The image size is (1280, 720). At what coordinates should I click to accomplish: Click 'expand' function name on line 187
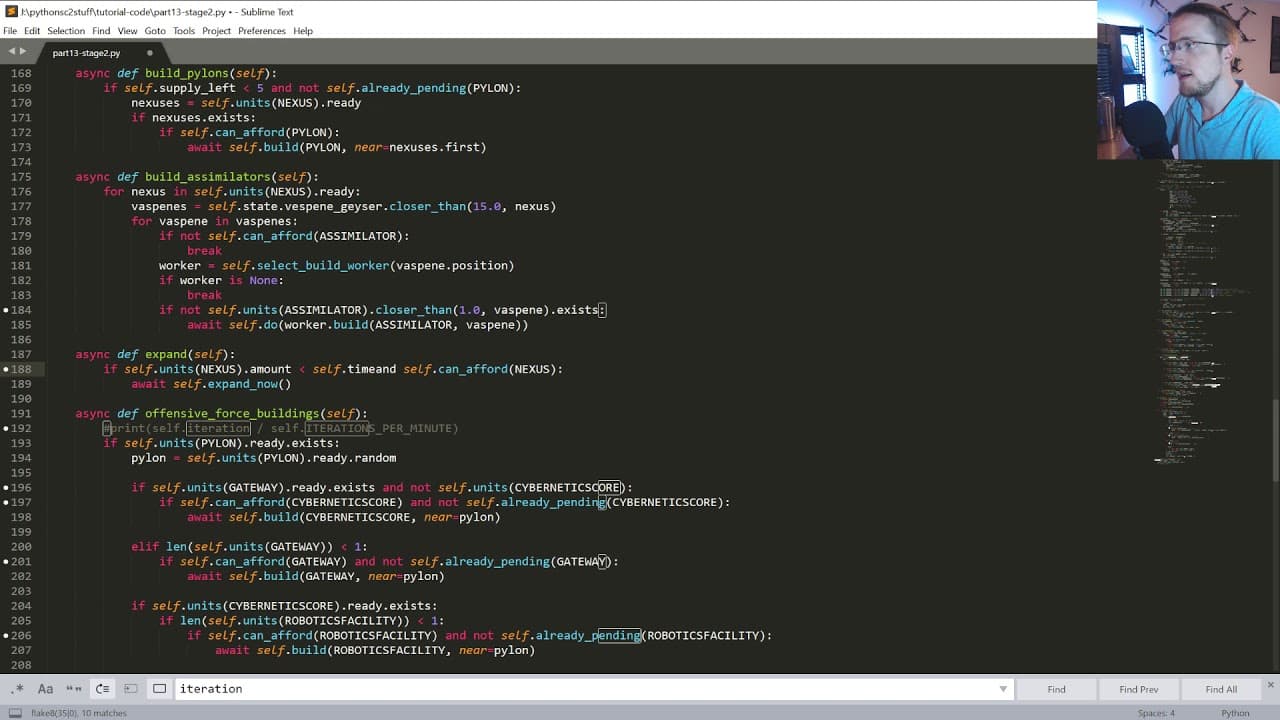(166, 354)
